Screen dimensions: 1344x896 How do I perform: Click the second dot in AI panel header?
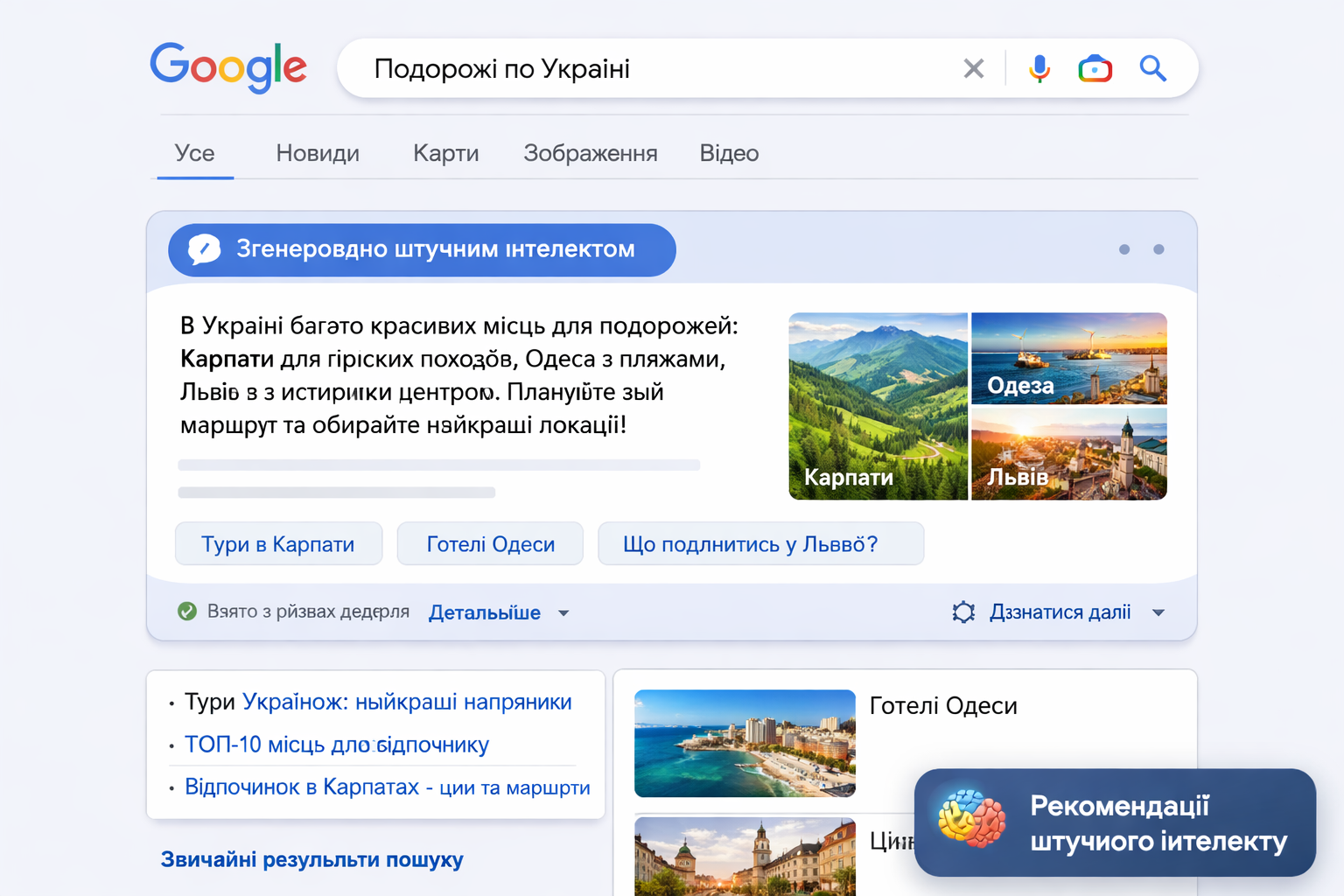coord(1158,249)
